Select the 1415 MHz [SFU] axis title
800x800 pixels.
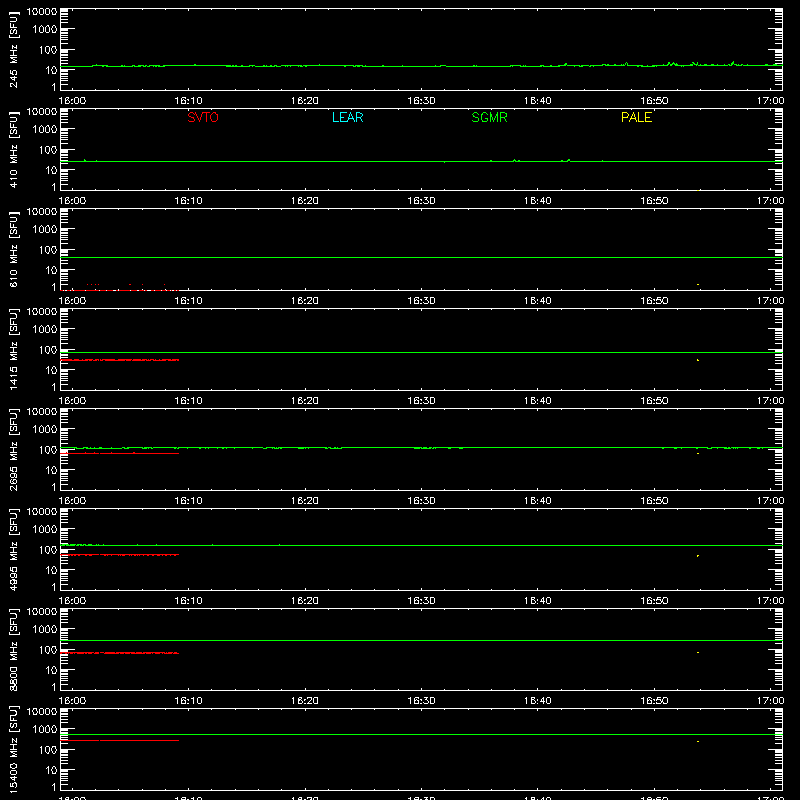[13, 349]
